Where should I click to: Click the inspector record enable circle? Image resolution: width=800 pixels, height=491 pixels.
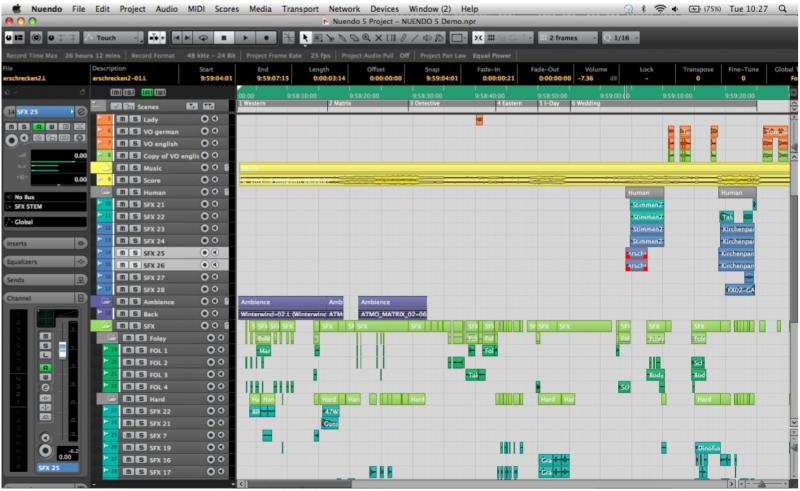click(11, 140)
